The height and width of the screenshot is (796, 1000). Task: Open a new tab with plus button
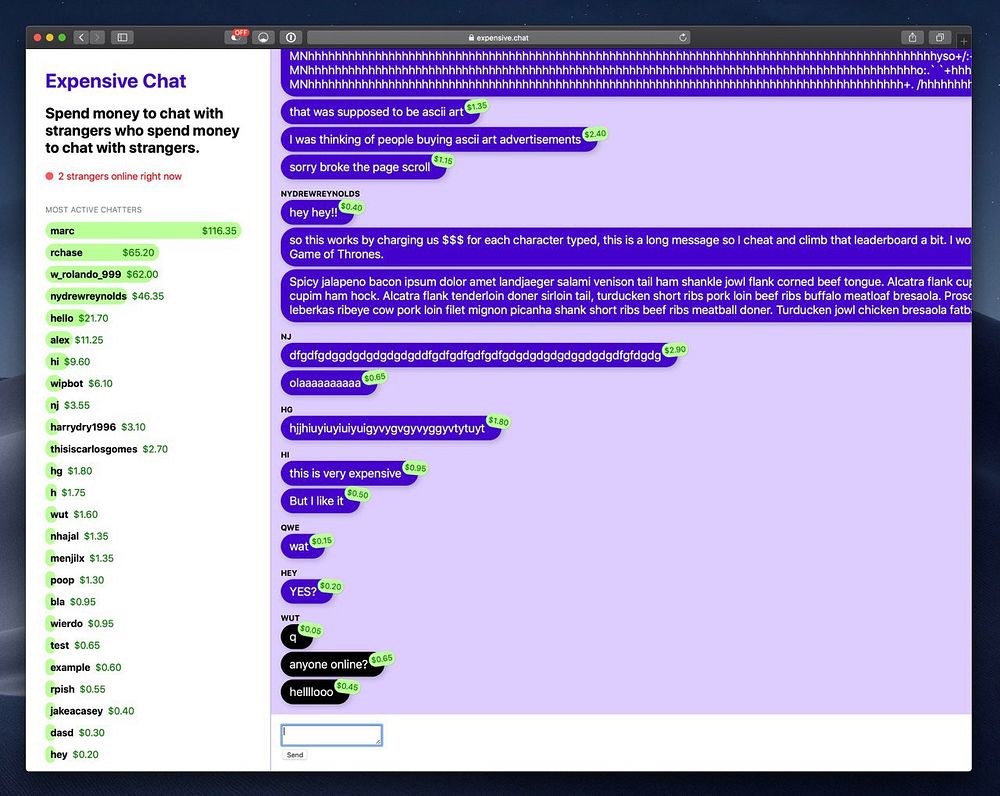[x=964, y=40]
